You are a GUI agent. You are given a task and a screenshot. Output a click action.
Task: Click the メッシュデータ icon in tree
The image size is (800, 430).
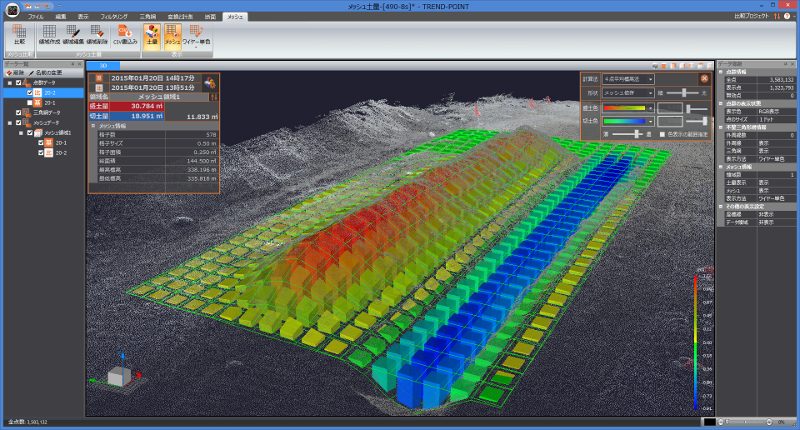[x=27, y=122]
